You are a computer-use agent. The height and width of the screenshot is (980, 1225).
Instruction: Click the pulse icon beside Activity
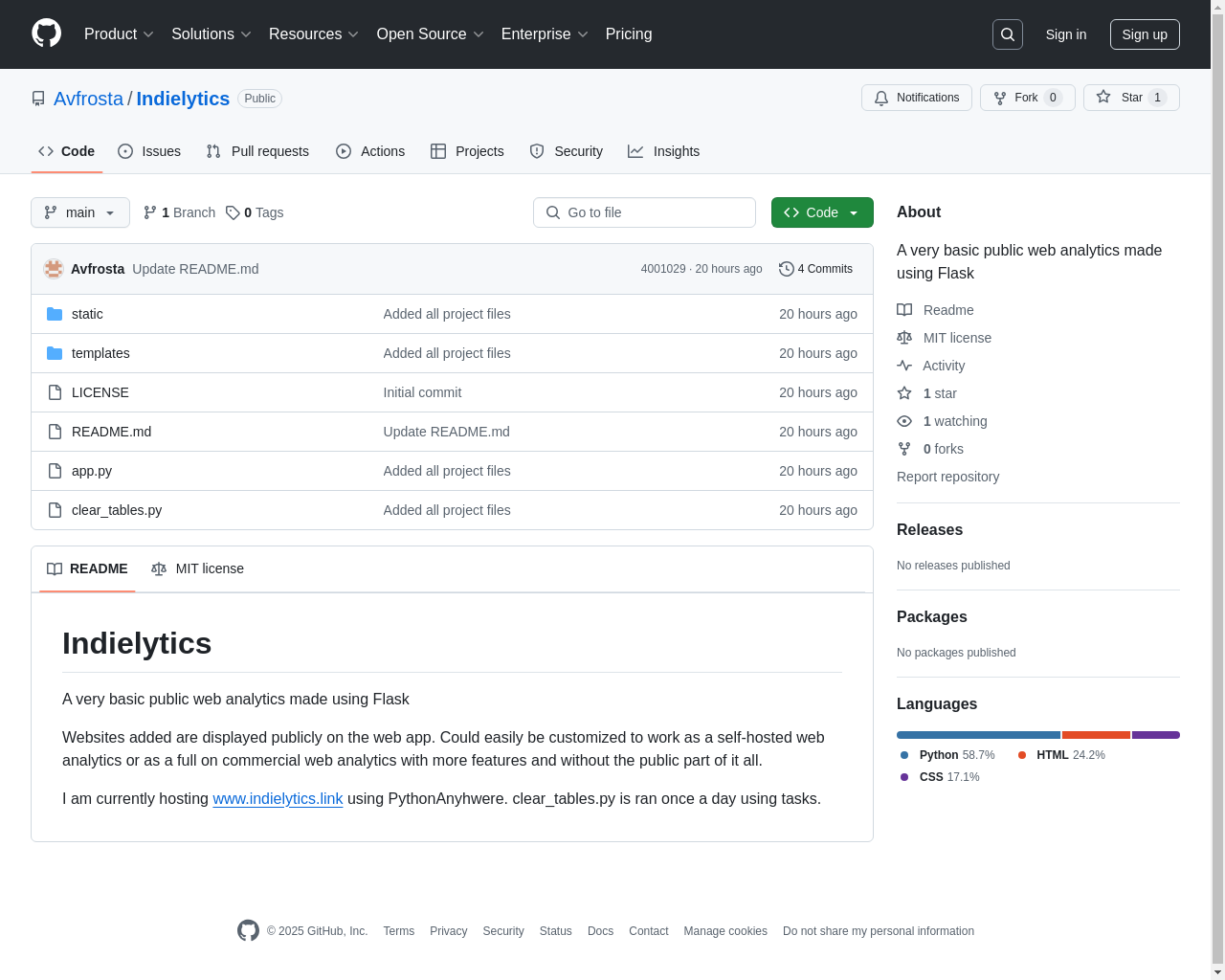pos(904,366)
